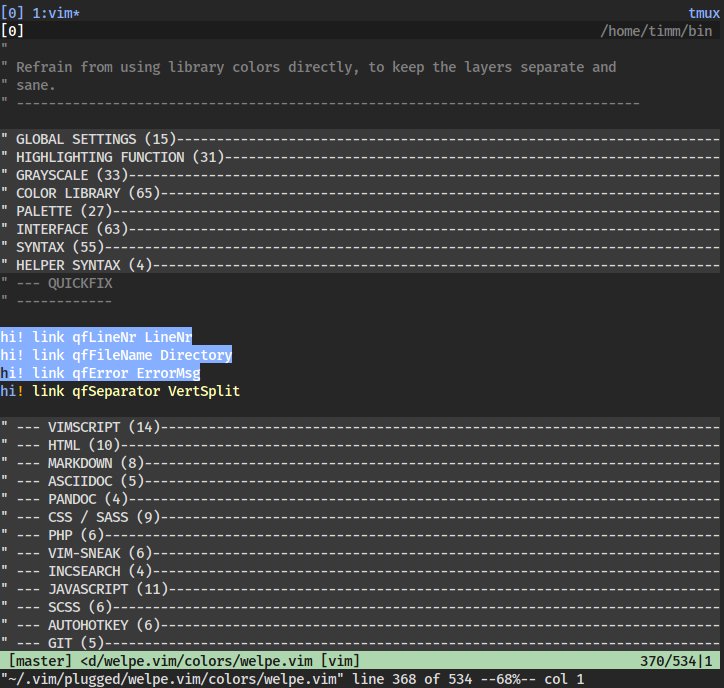Open the HELPER SYNTAX (4) fold
The height and width of the screenshot is (688, 724).
360,265
